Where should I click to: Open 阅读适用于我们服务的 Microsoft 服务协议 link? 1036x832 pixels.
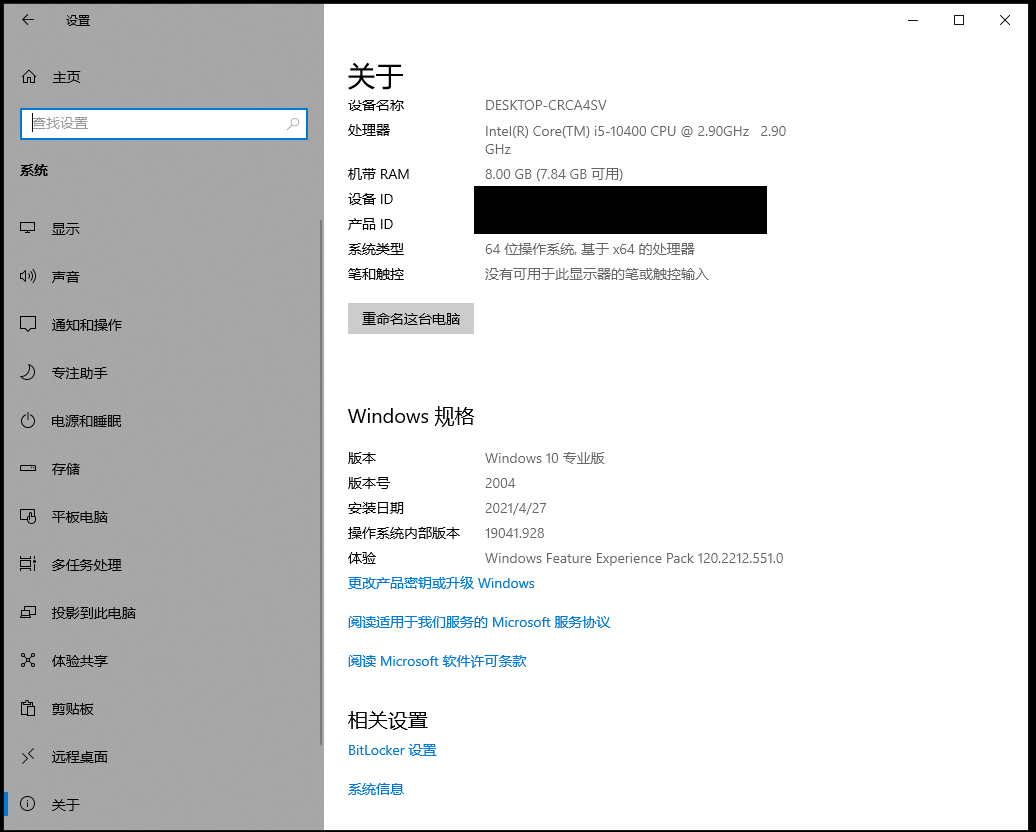(479, 623)
